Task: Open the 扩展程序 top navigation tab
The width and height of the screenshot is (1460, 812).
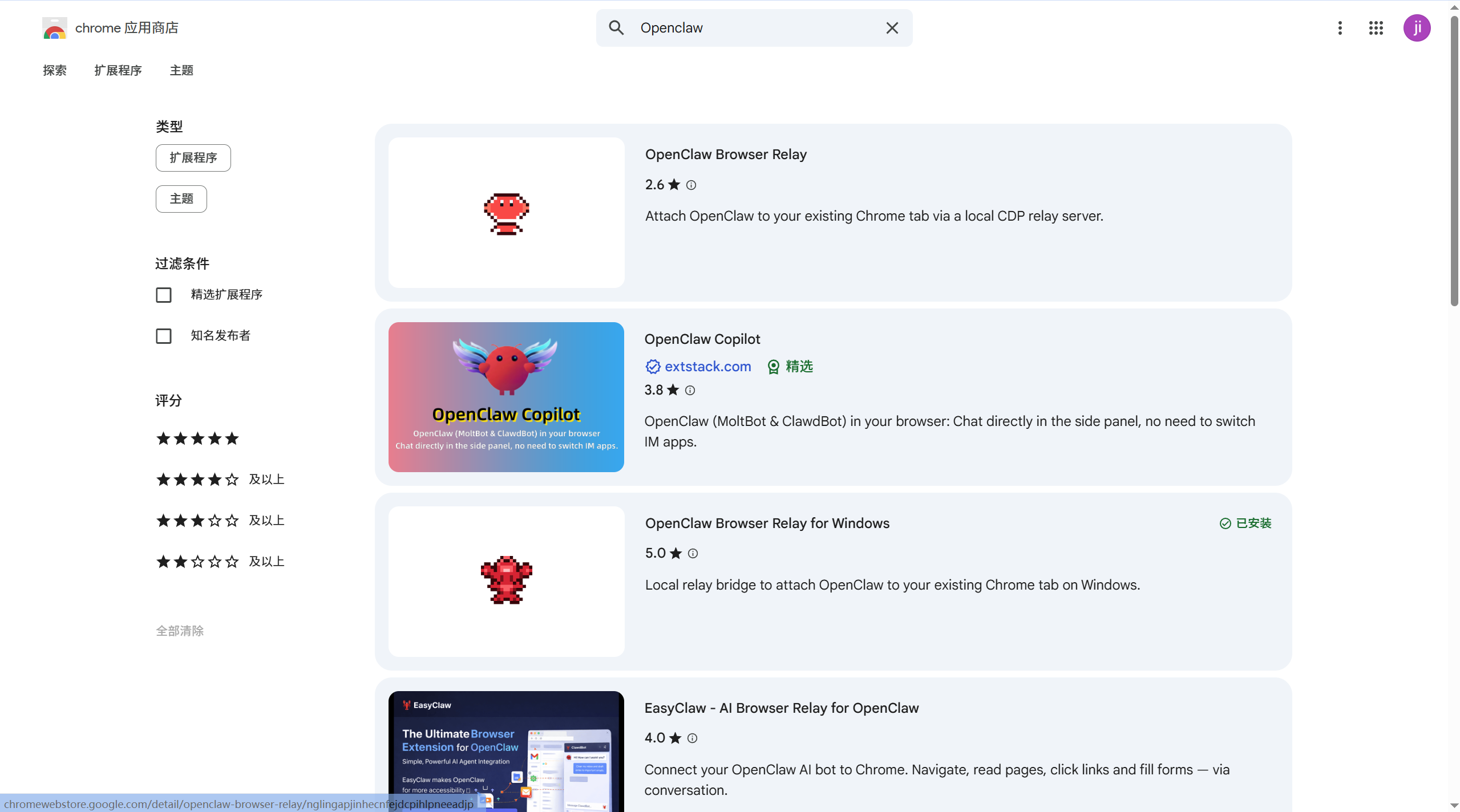Action: (x=118, y=70)
